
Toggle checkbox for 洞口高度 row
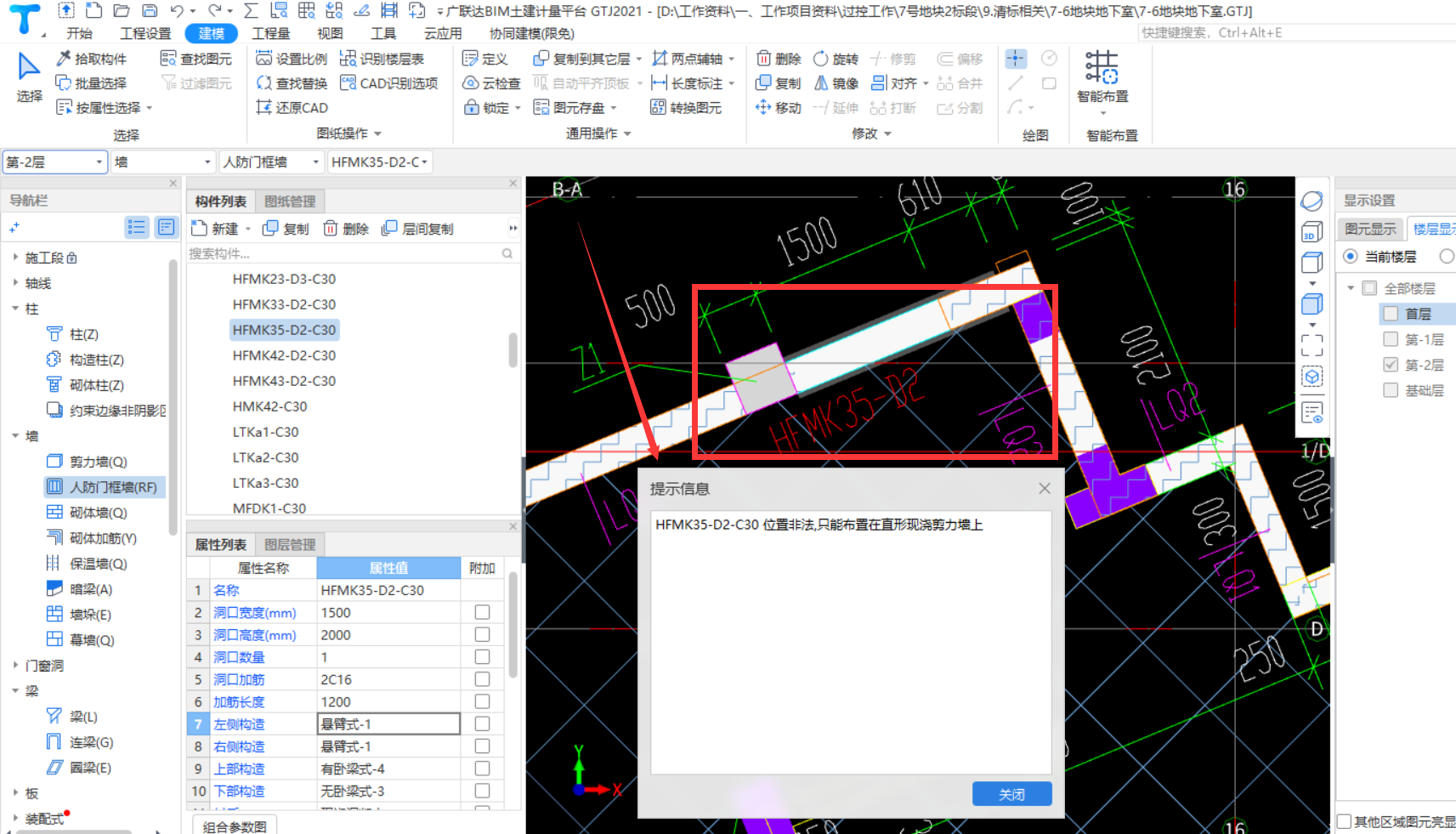click(482, 634)
